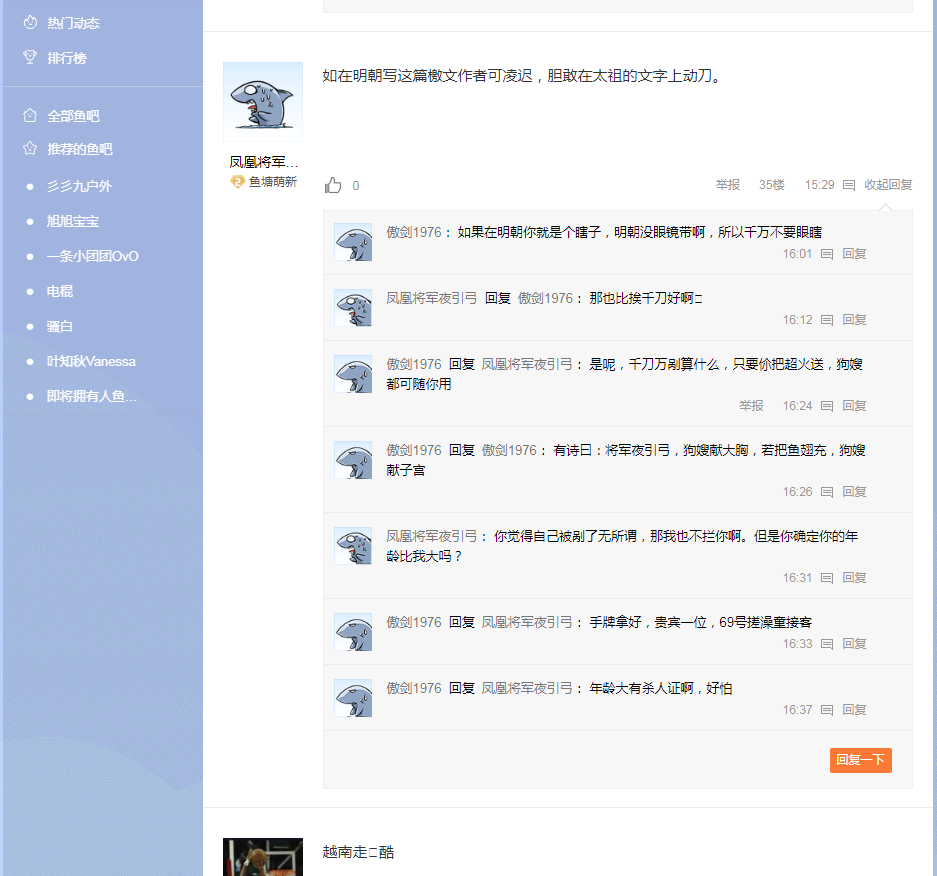This screenshot has width=937, height=876.
Task: Click the 推荐的鱼吧 star entry
Action: click(79, 149)
